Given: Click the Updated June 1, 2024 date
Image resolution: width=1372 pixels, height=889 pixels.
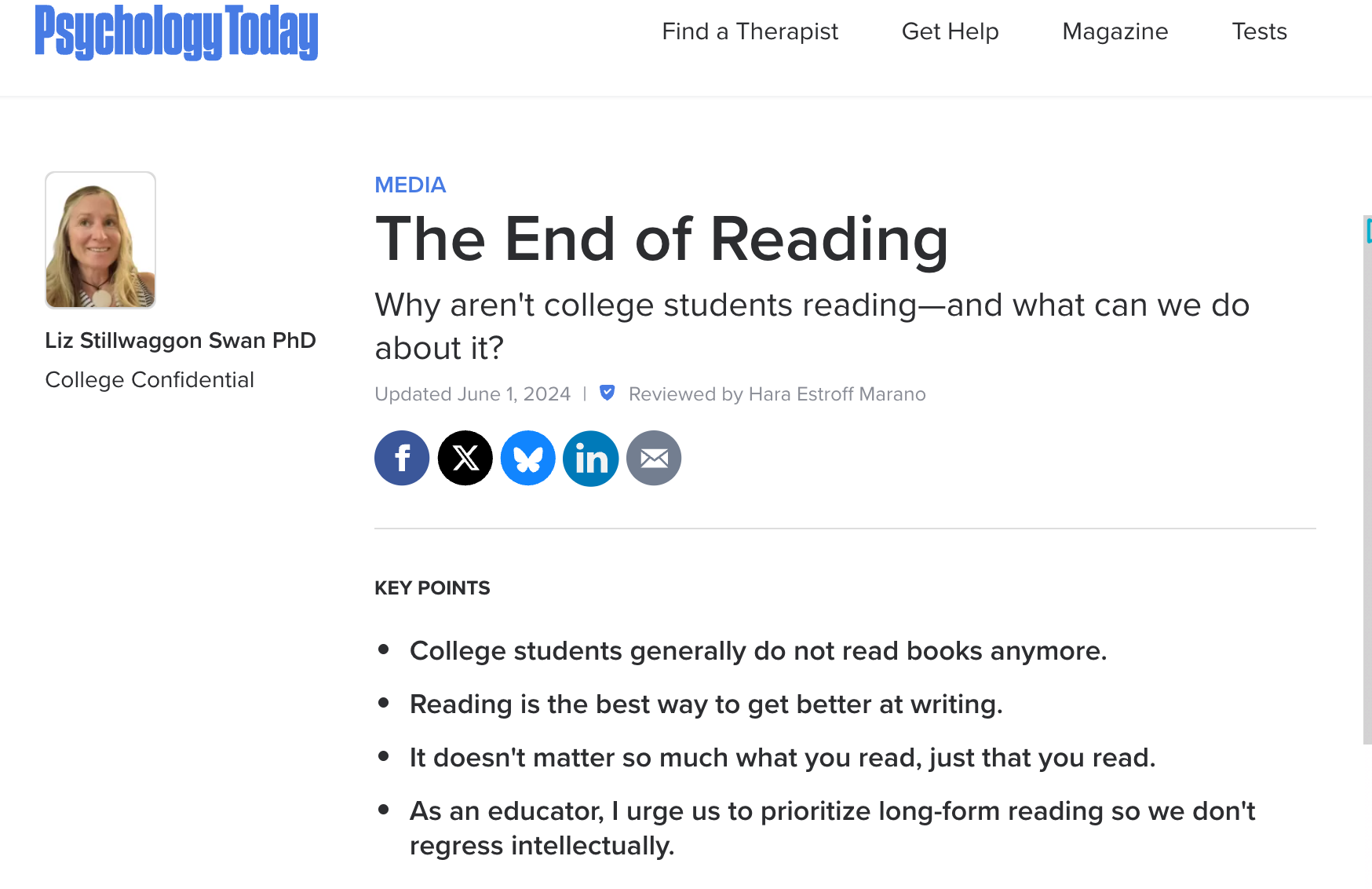Looking at the screenshot, I should (473, 393).
